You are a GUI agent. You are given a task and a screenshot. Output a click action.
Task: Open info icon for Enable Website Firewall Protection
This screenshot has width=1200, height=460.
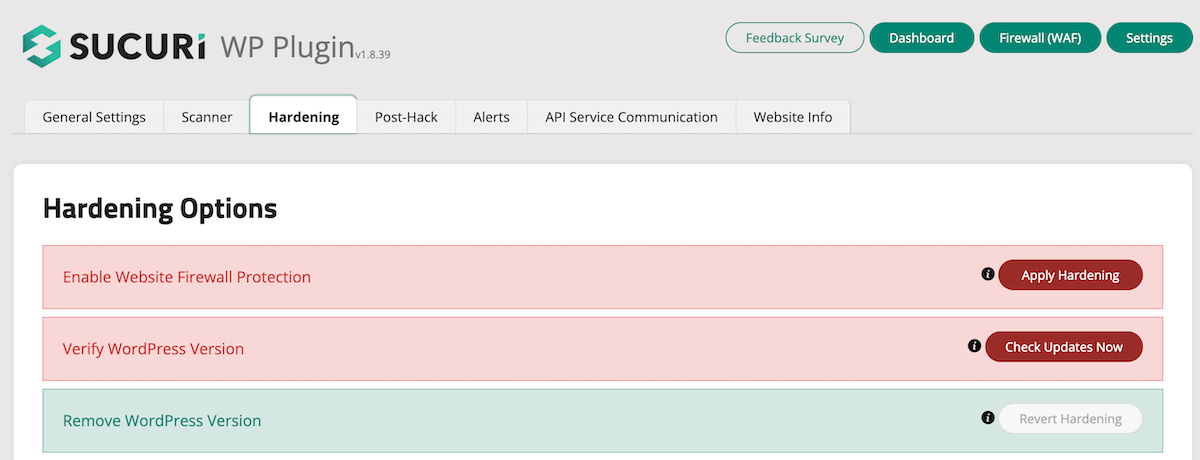point(988,274)
